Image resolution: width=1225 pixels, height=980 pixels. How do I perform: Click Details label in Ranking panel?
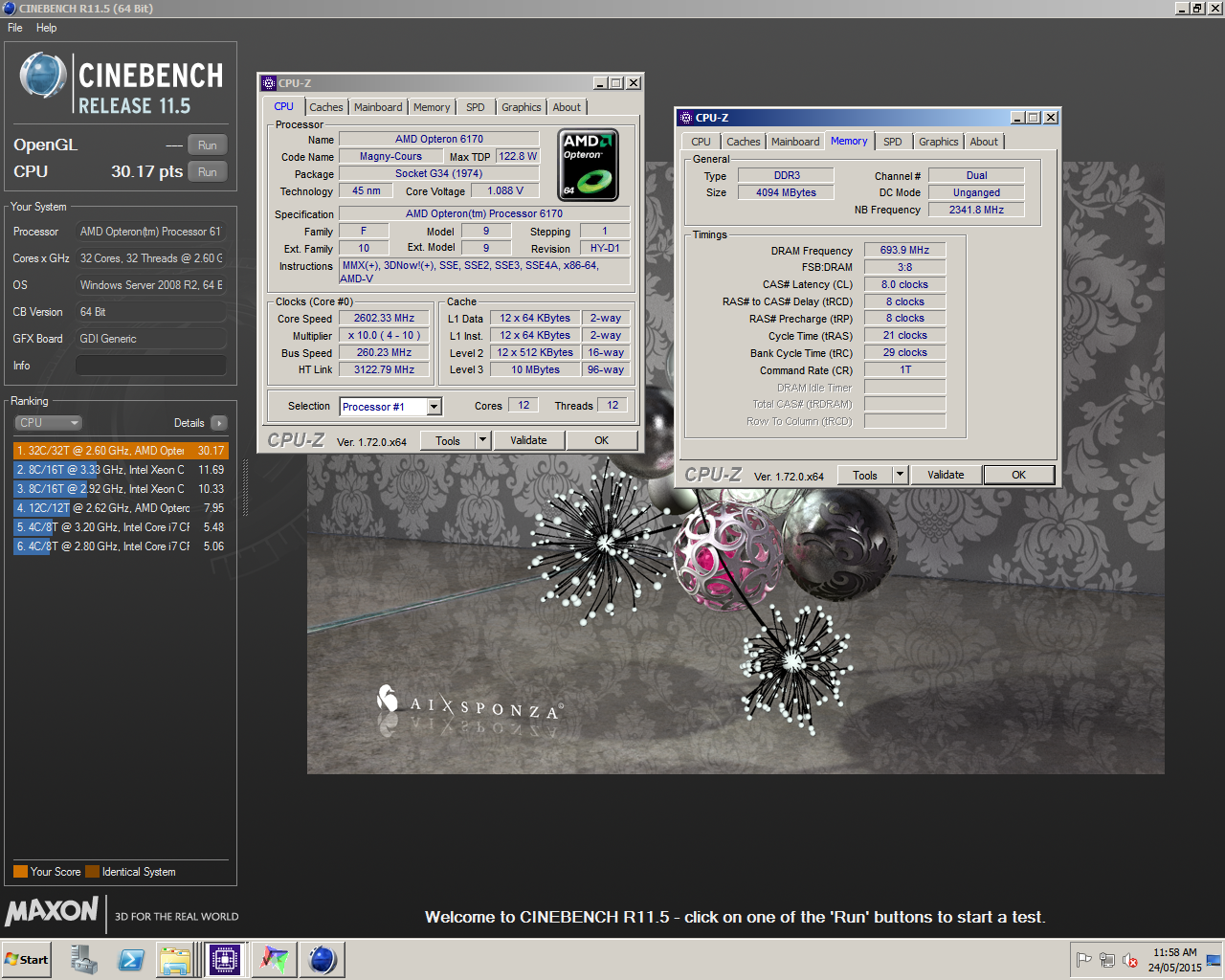(x=189, y=423)
